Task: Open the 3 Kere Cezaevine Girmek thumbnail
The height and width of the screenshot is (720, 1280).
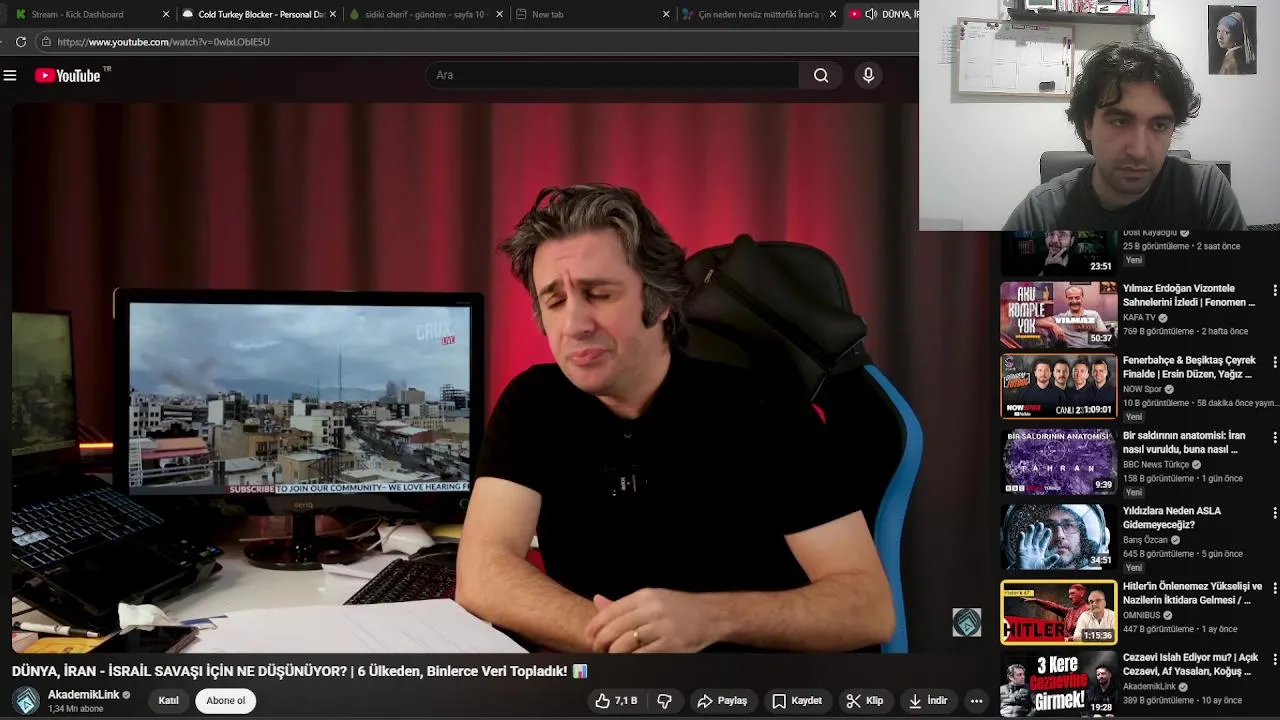Action: [1058, 684]
